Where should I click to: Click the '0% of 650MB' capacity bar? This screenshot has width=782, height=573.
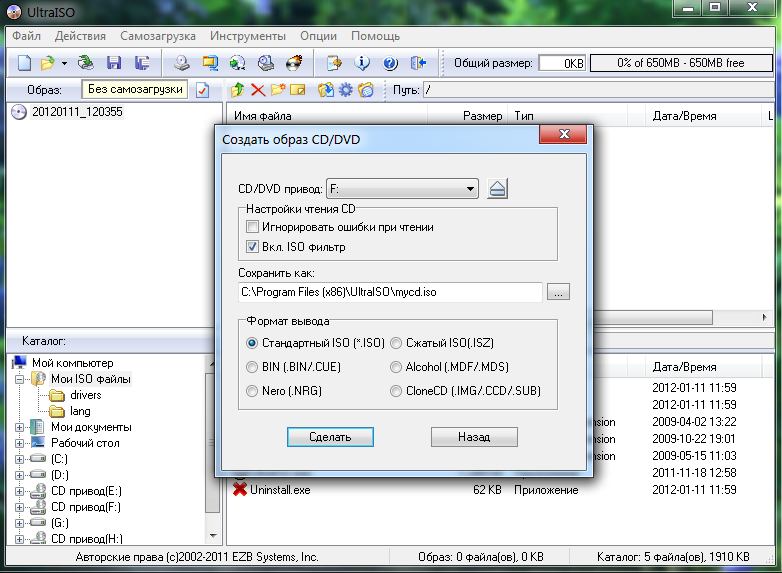[681, 63]
